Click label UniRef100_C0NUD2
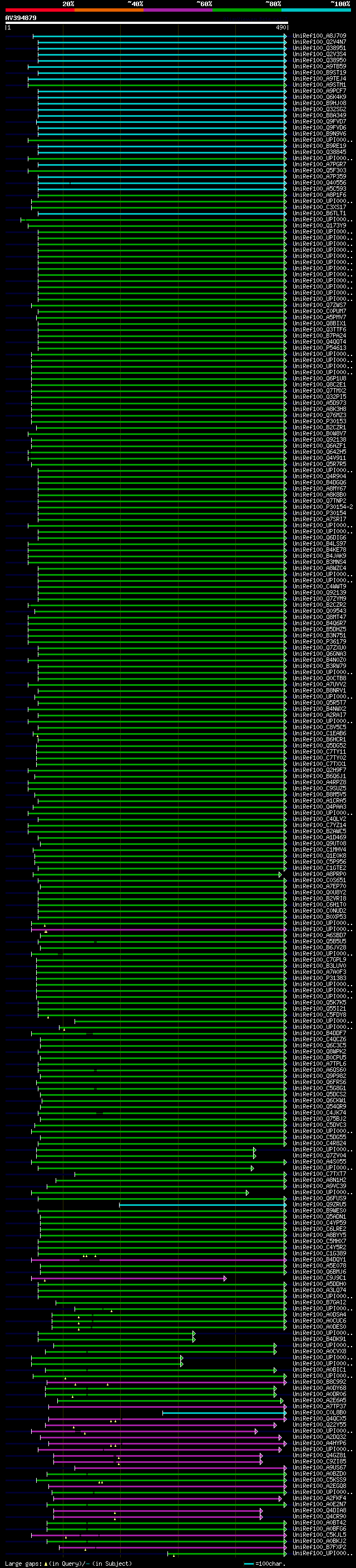Screen dimensions: 356x1568 click(319, 911)
